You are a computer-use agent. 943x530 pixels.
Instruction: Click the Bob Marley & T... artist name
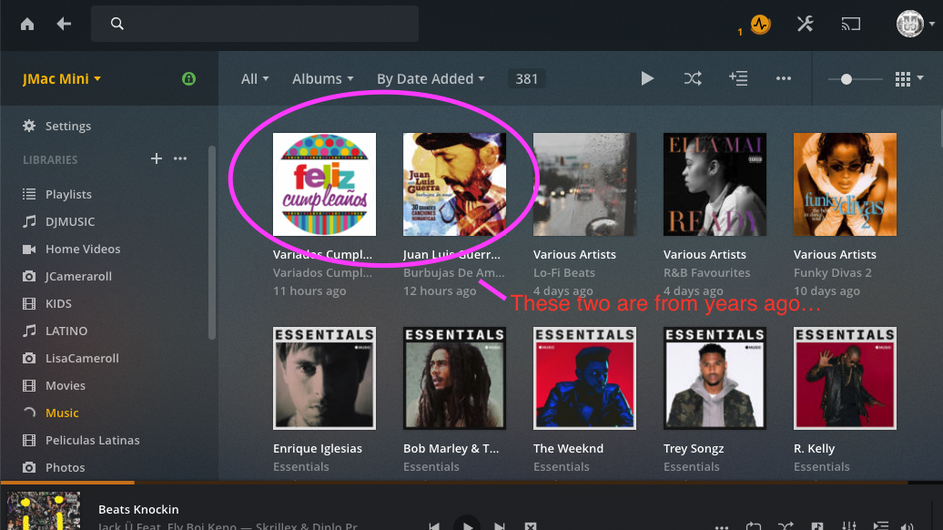(x=451, y=449)
